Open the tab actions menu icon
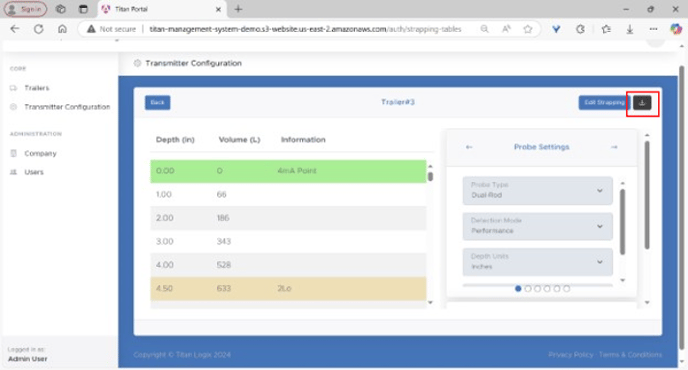This screenshot has height=370, width=688. pos(83,9)
